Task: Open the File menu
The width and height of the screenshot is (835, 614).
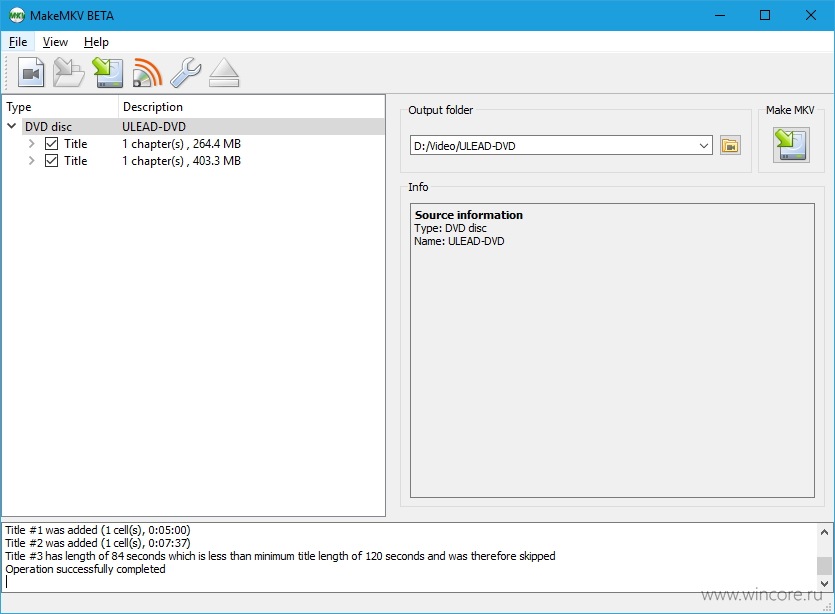Action: (18, 42)
